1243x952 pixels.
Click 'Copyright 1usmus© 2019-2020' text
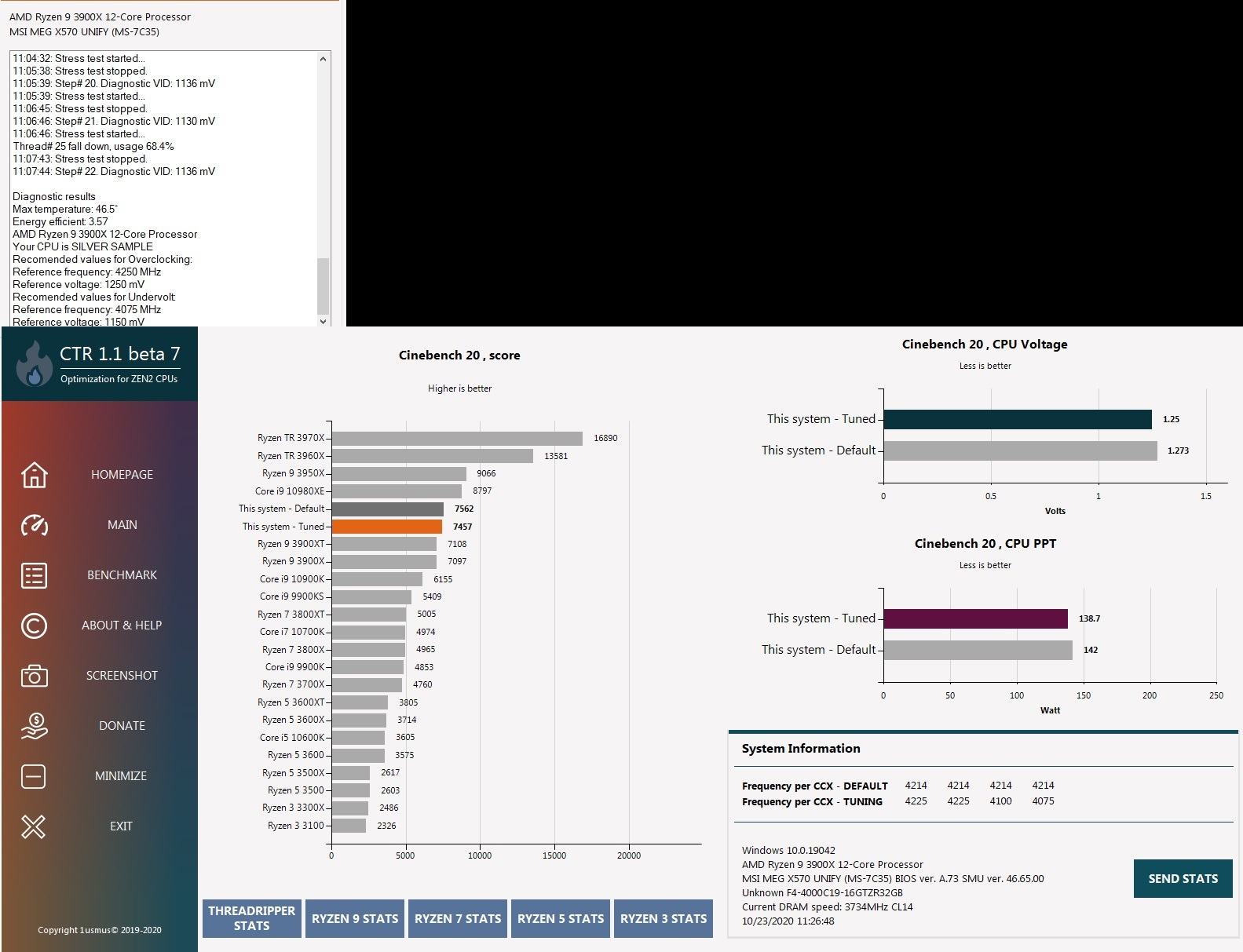(x=100, y=930)
